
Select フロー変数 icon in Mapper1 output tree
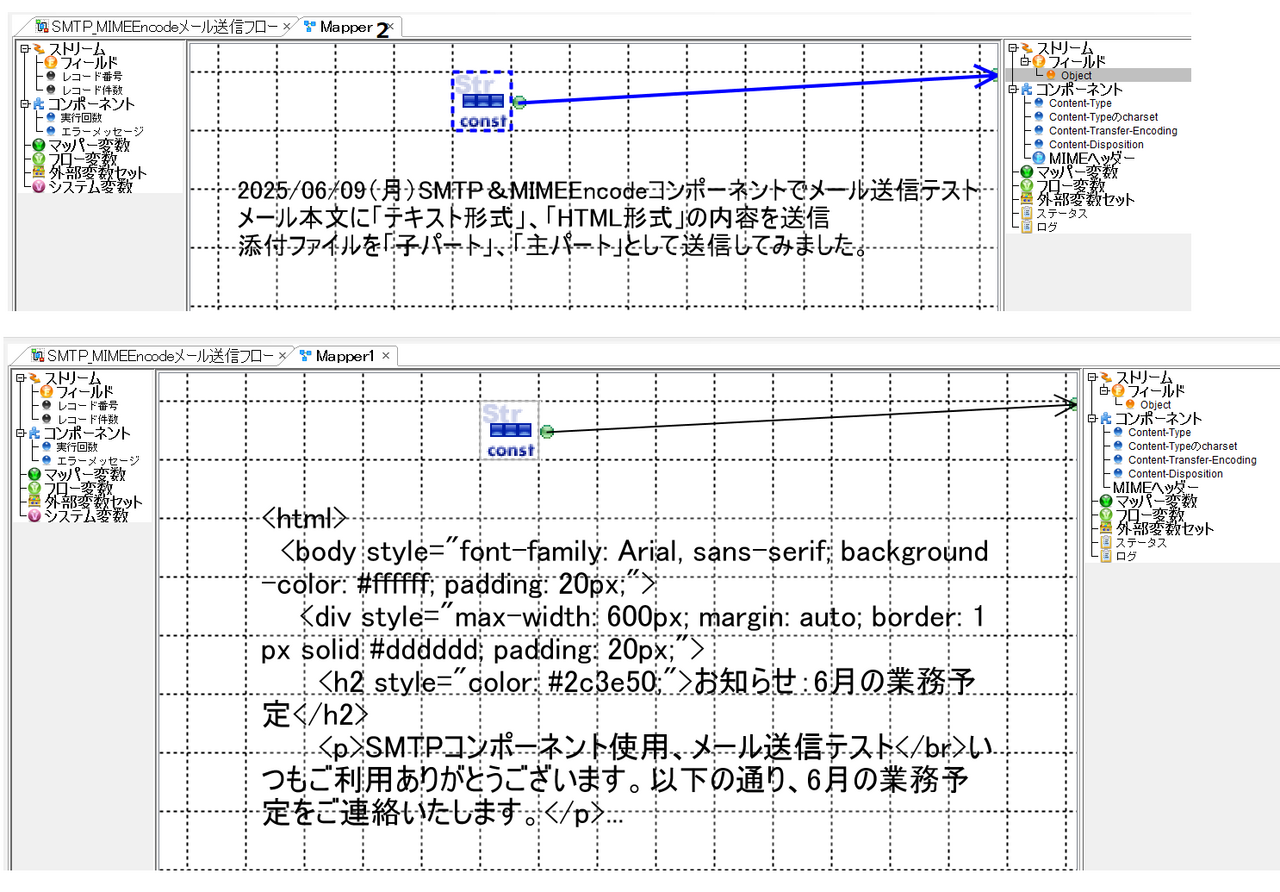1106,515
